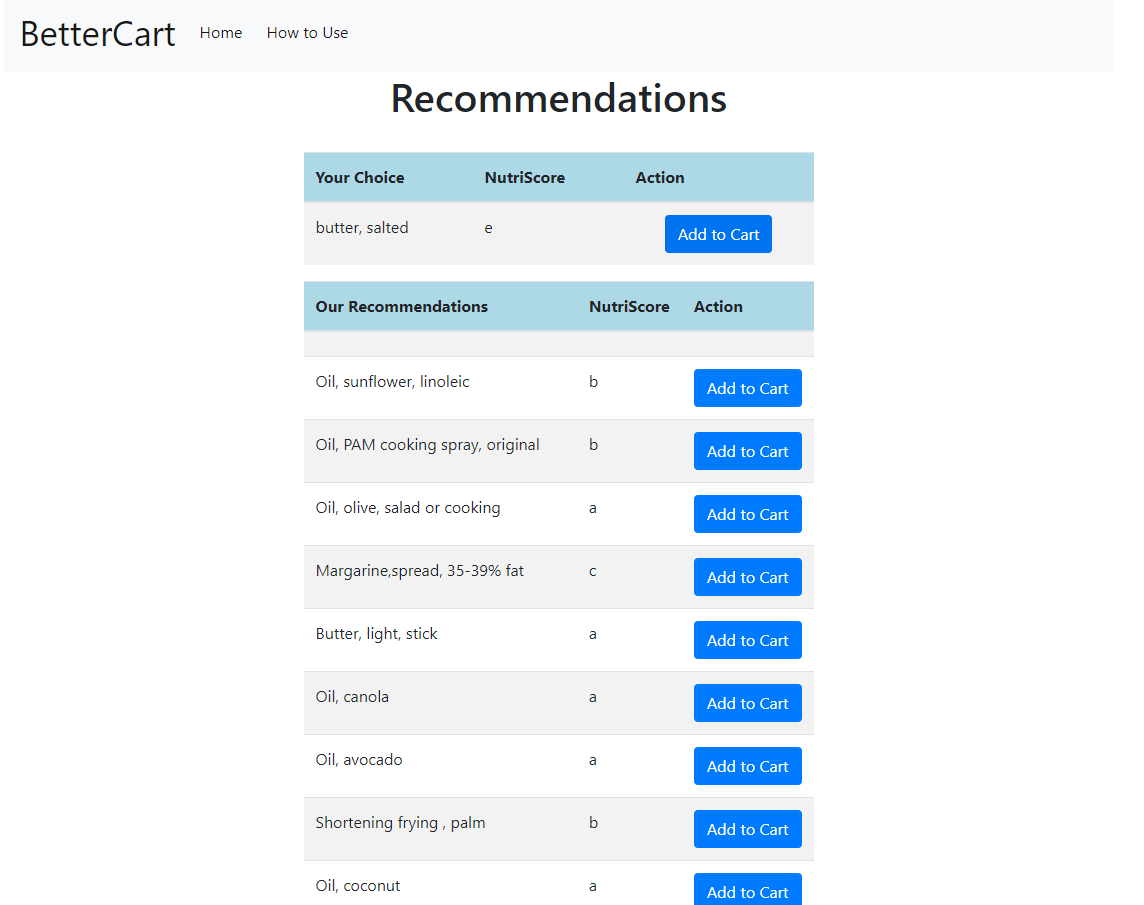Open the How to Use page
This screenshot has height=905, width=1144.
click(x=307, y=33)
